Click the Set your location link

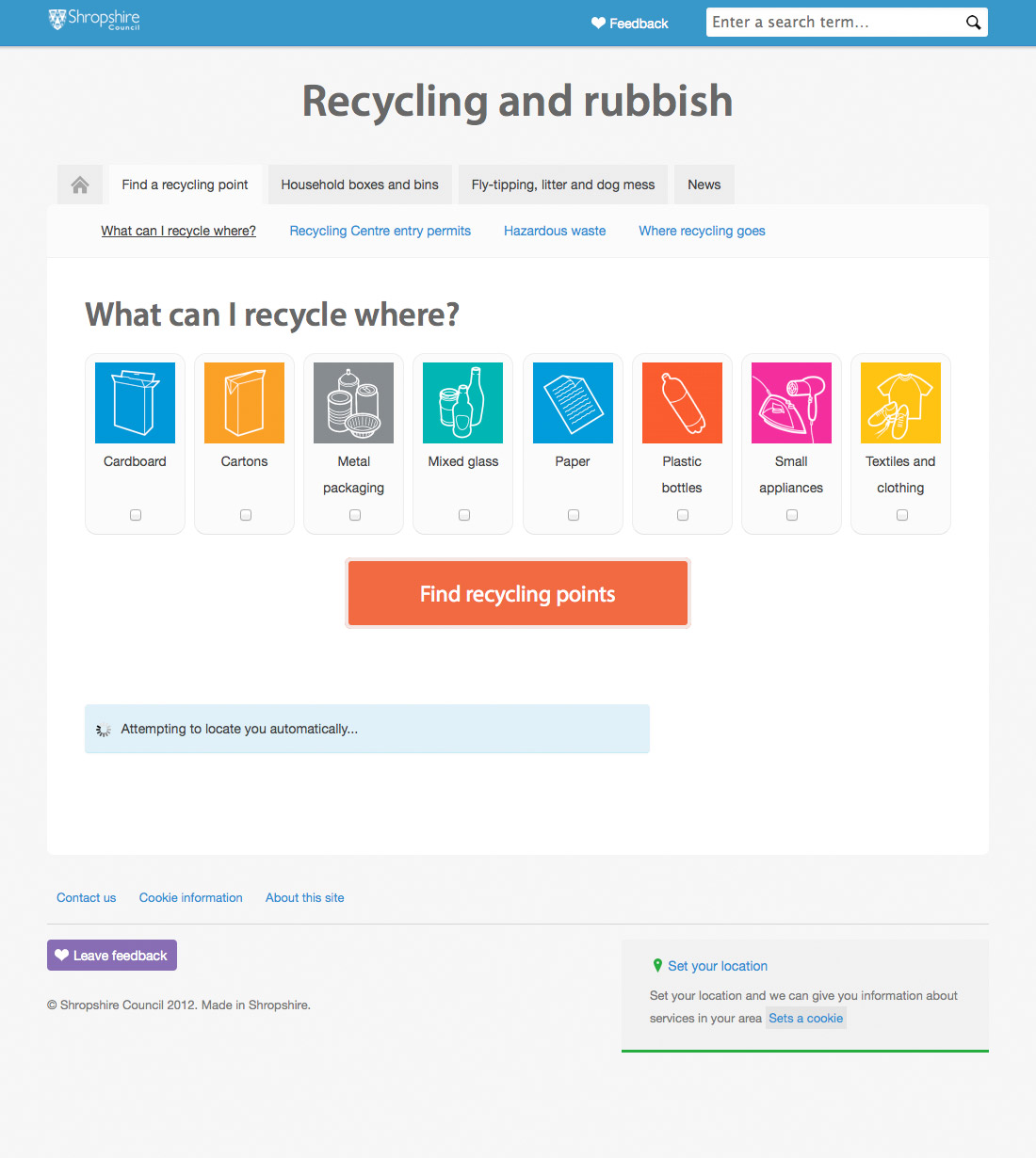[x=718, y=966]
